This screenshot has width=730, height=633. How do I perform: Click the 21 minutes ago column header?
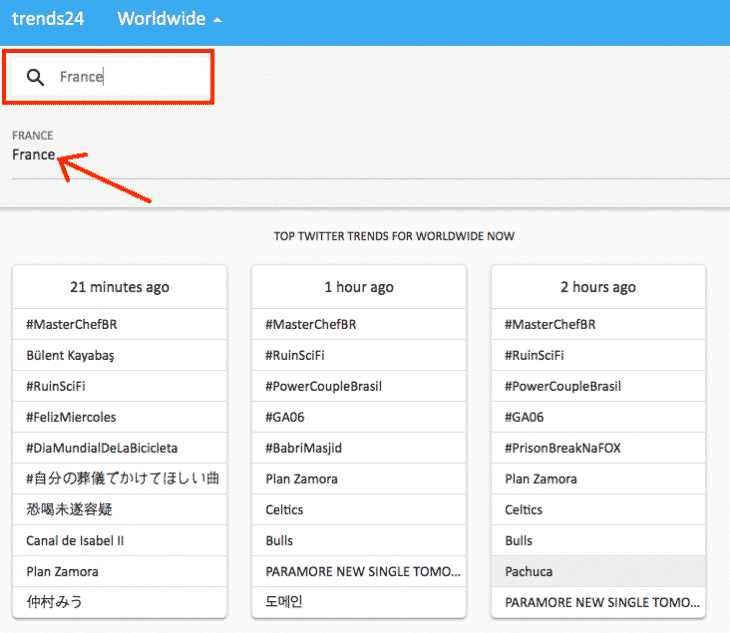(120, 287)
